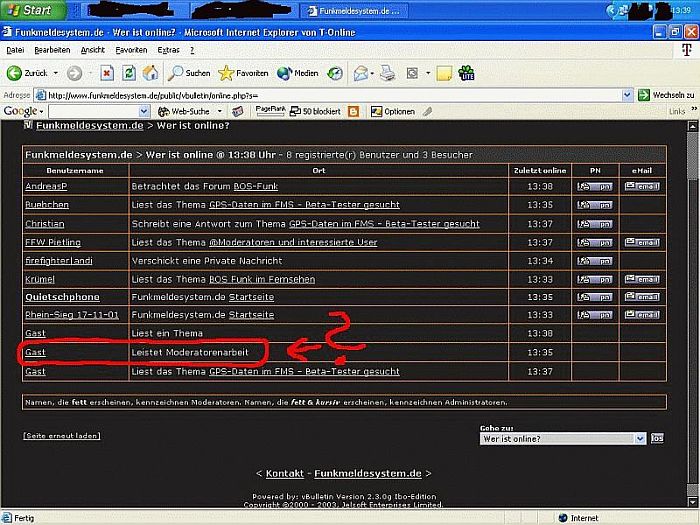Send PN to AndreasP
Viewport: 700px width, 525px height.
tap(595, 186)
